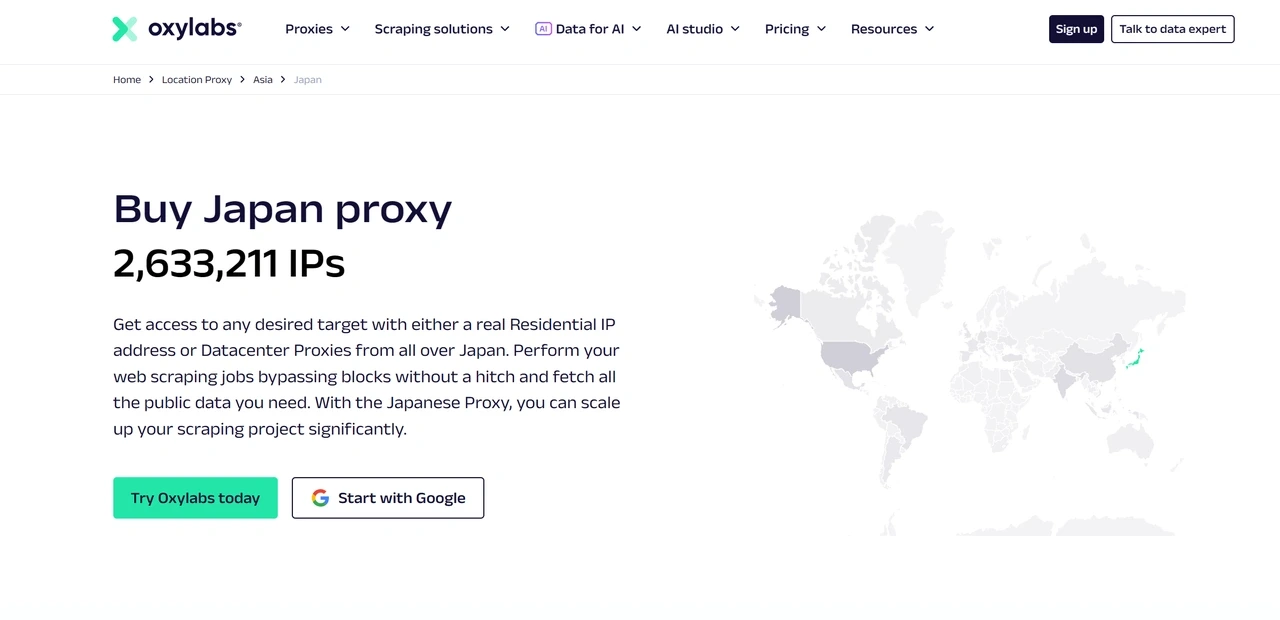This screenshot has width=1280, height=620.
Task: Click the breadcrumb separator after Home
Action: tap(150, 79)
